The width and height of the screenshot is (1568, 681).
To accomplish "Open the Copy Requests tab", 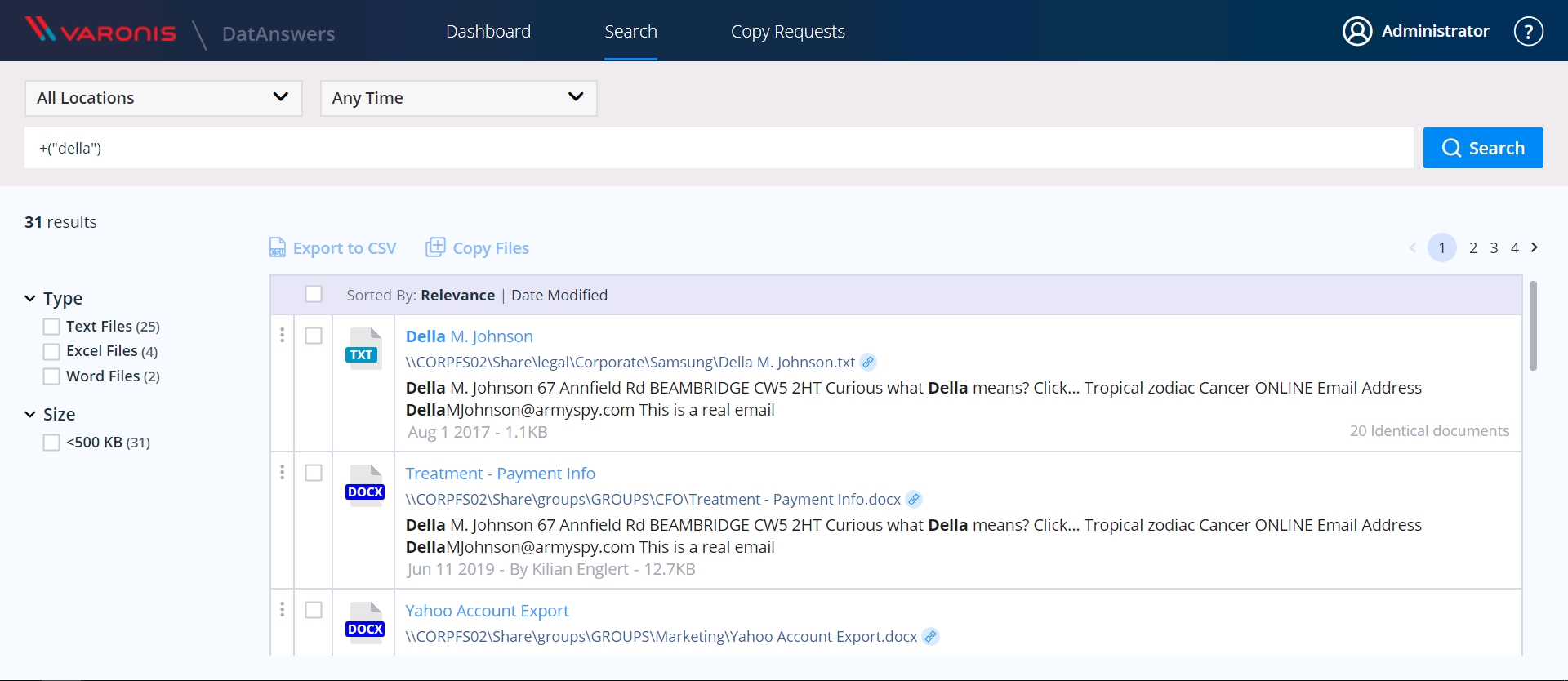I will [787, 31].
